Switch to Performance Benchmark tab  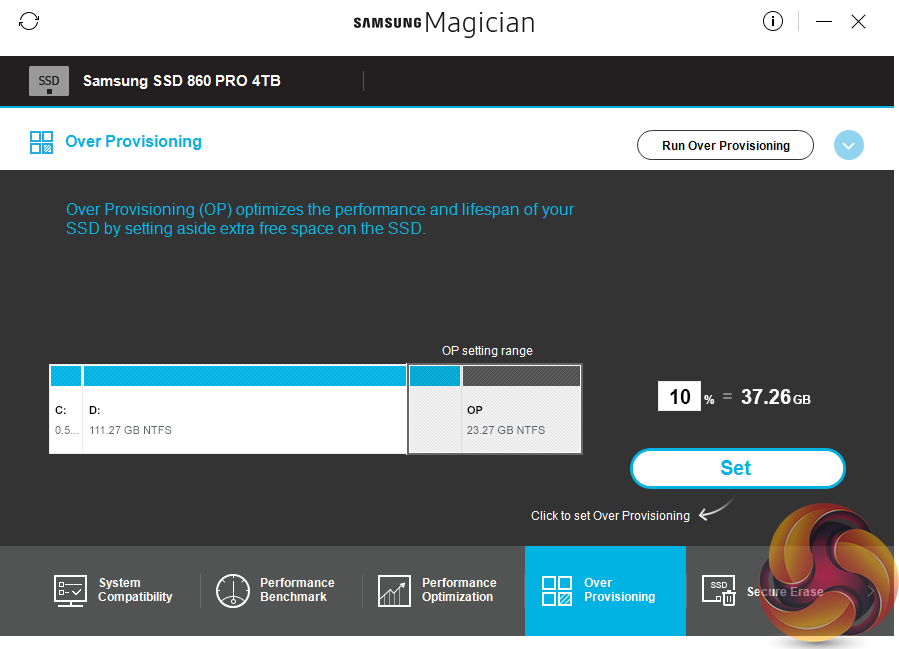tap(282, 591)
